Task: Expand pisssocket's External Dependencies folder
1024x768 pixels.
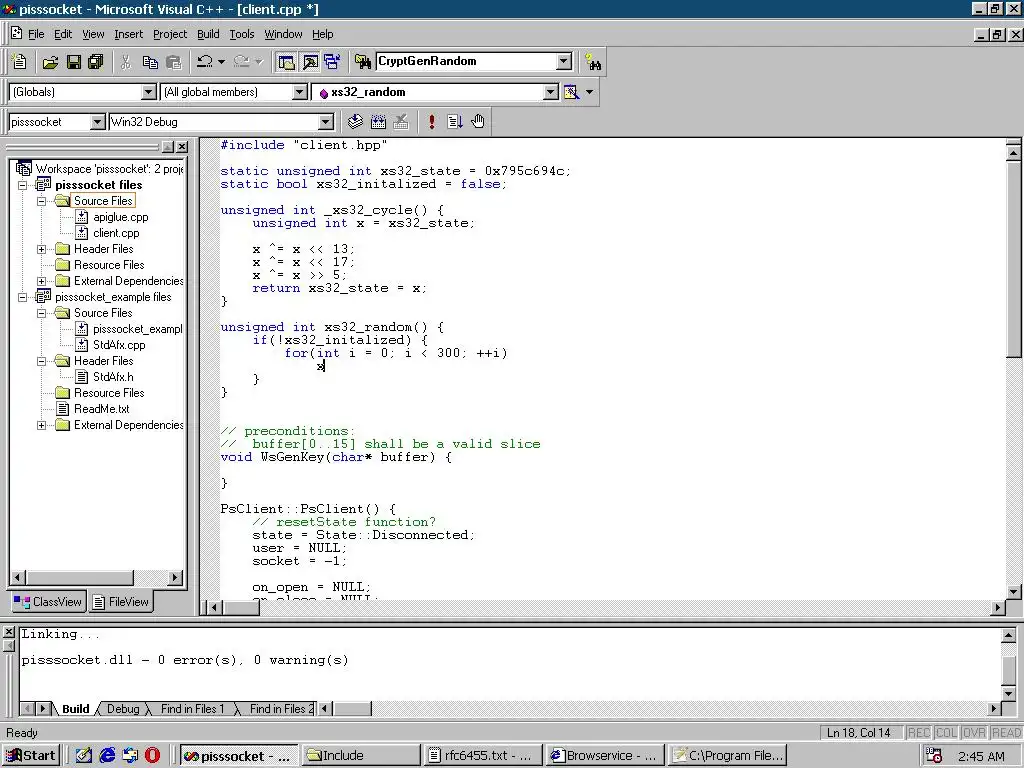Action: coord(42,281)
